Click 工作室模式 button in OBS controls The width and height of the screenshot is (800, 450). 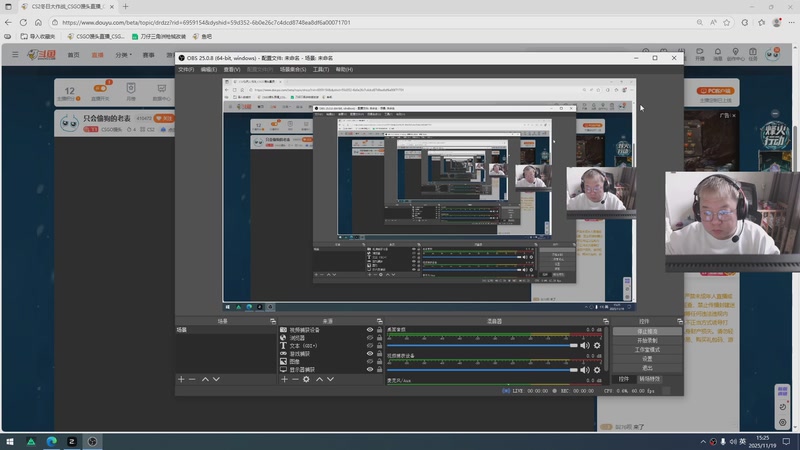pyautogui.click(x=647, y=349)
